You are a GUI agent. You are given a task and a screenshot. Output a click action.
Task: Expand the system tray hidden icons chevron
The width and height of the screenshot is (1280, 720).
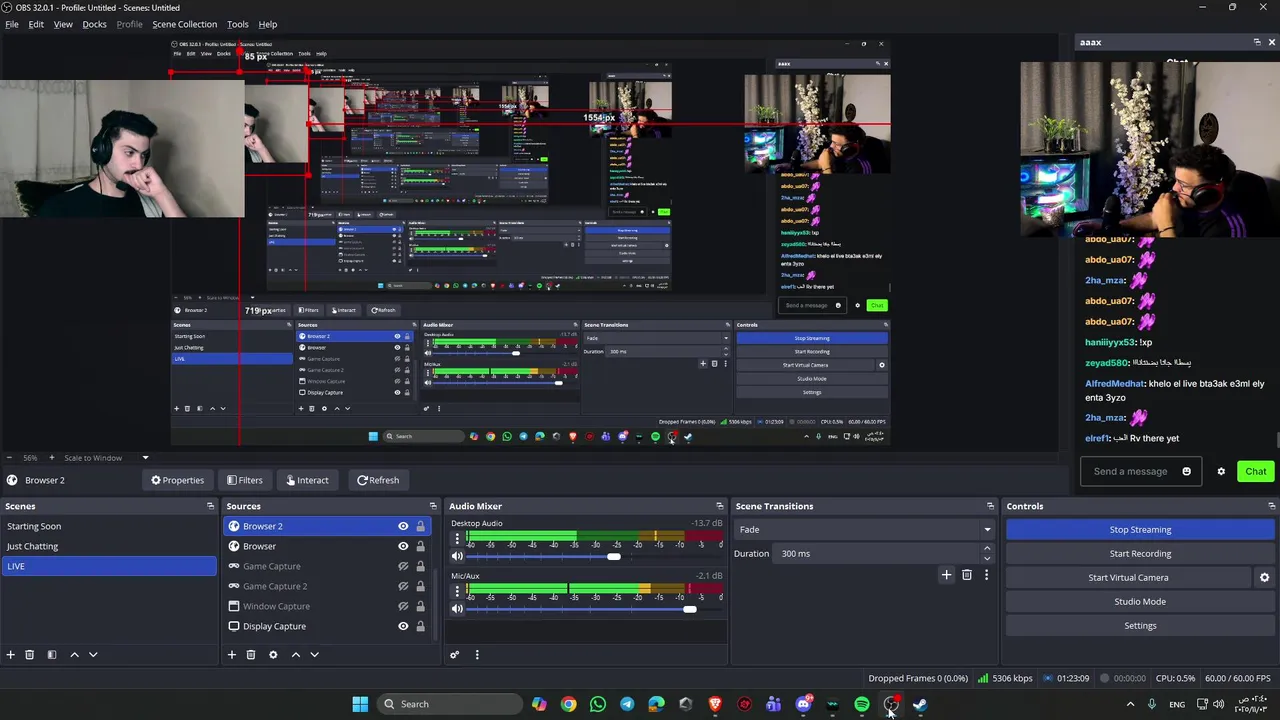(x=1130, y=704)
